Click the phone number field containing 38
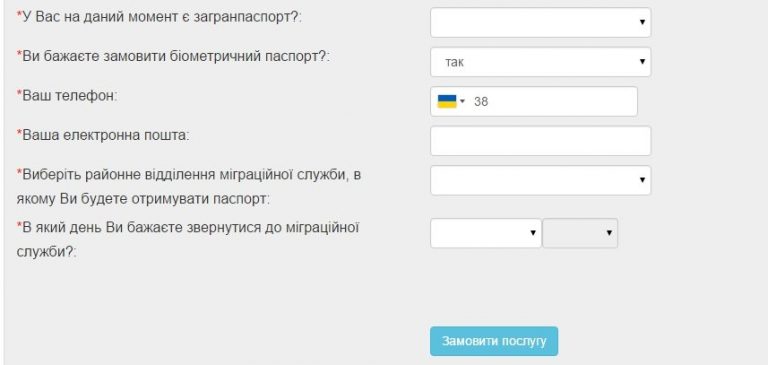This screenshot has height=365, width=768. pyautogui.click(x=534, y=101)
